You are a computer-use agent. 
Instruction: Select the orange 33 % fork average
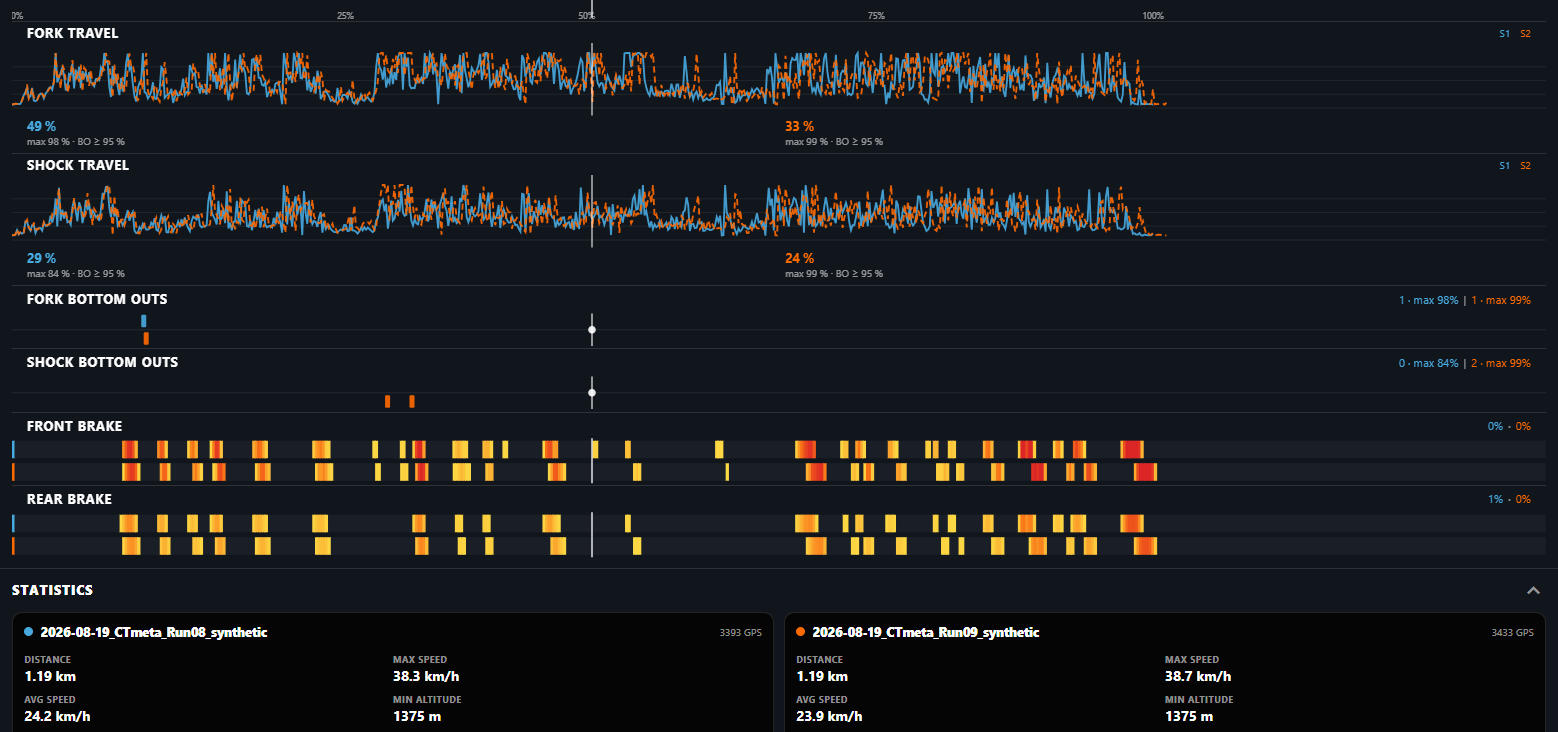[799, 126]
